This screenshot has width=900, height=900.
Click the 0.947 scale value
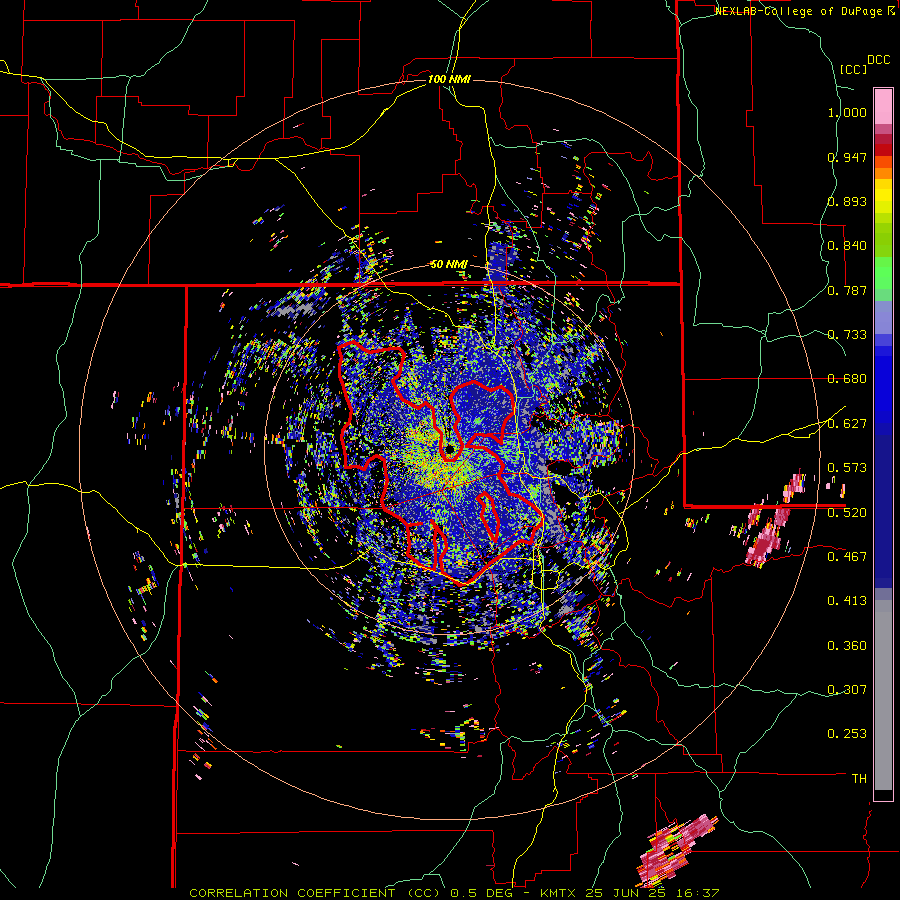pos(847,157)
